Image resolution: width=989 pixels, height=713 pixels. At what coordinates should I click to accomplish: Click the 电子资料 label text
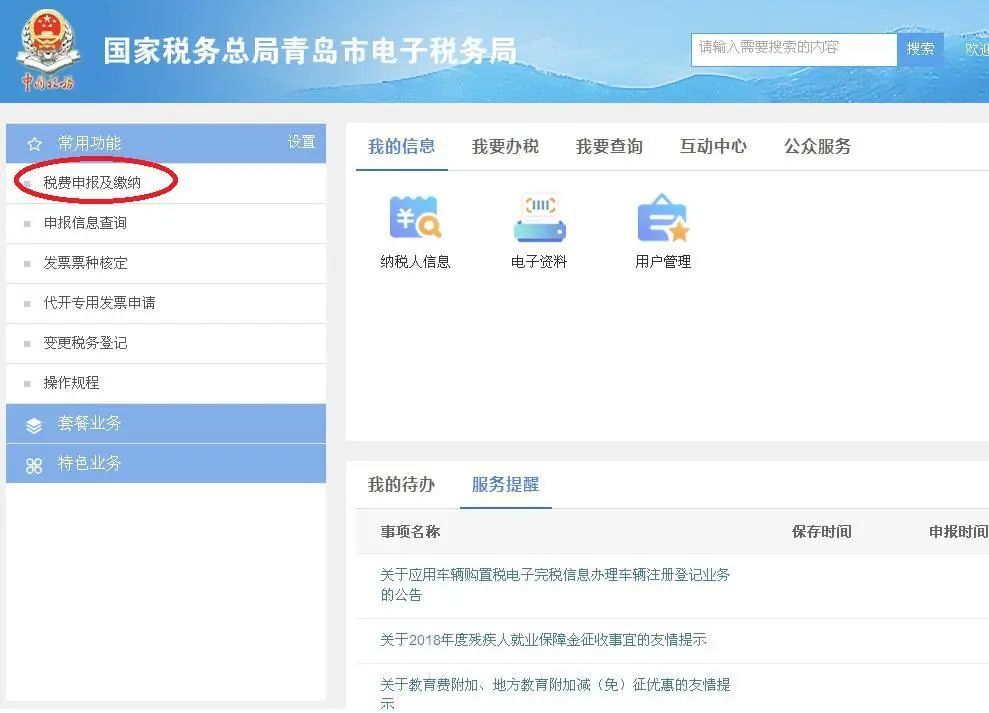point(539,262)
